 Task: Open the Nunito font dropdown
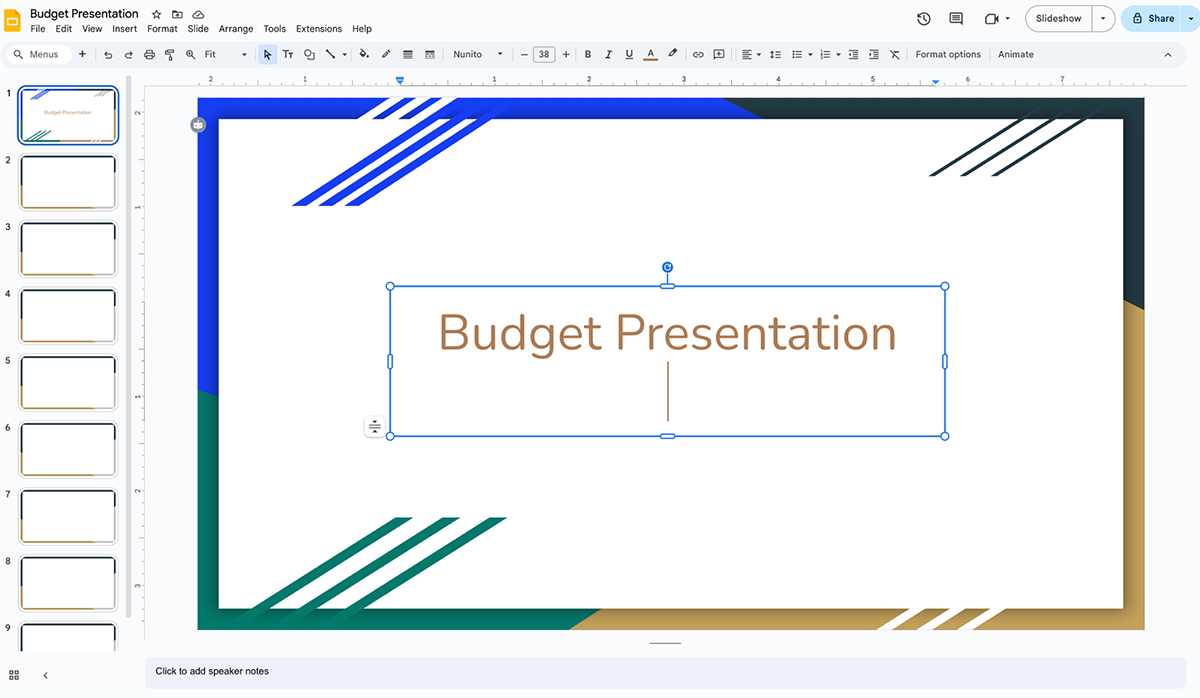(478, 54)
